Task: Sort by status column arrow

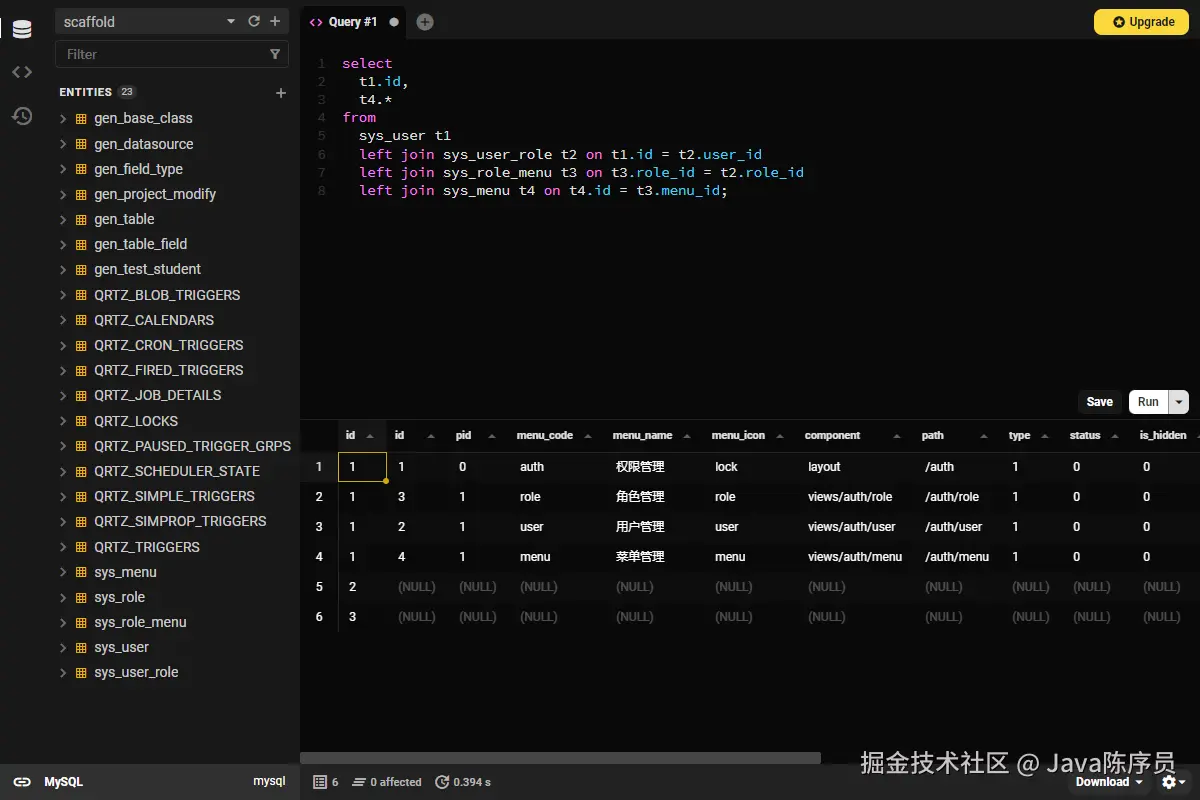Action: 1115,436
